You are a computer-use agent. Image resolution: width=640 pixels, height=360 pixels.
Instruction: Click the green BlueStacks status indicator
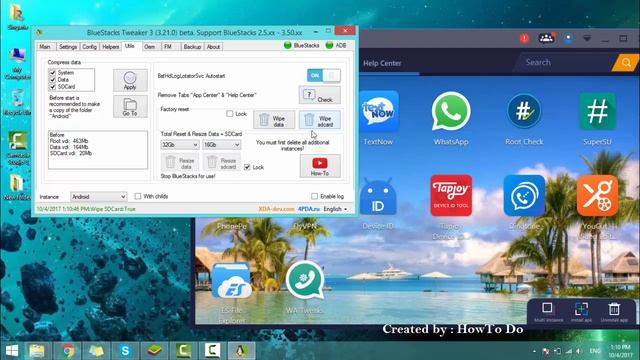tap(288, 45)
